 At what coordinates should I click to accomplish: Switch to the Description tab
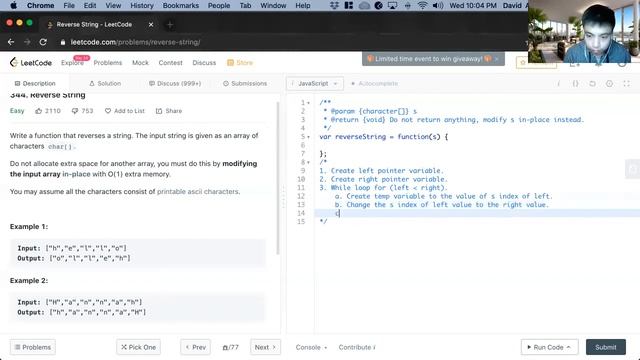point(35,83)
